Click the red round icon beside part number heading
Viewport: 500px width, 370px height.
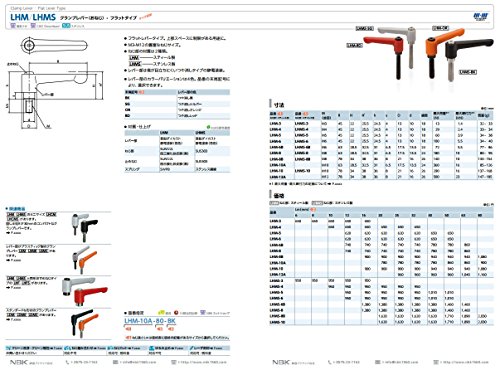click(x=176, y=313)
